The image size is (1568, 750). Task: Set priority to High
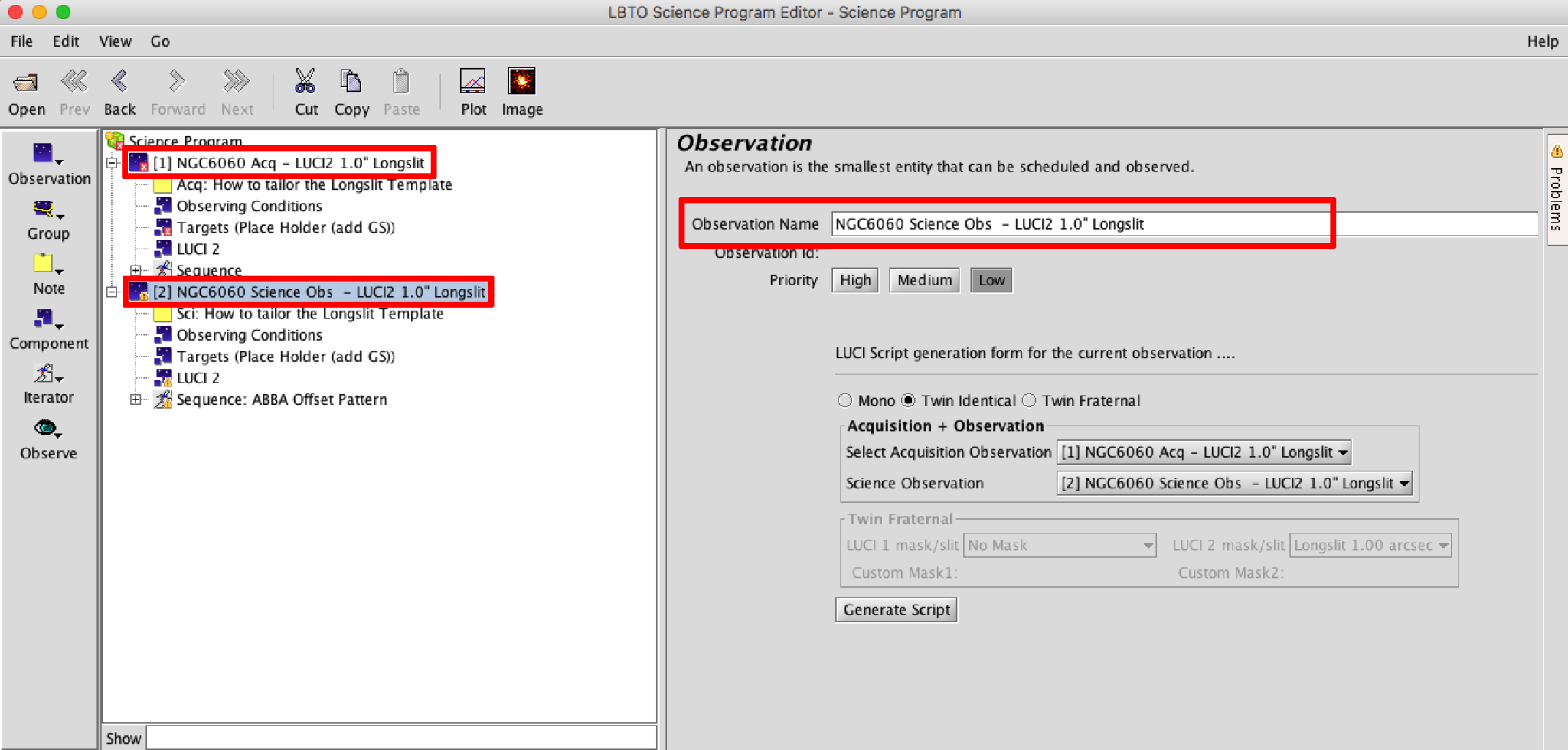(855, 280)
